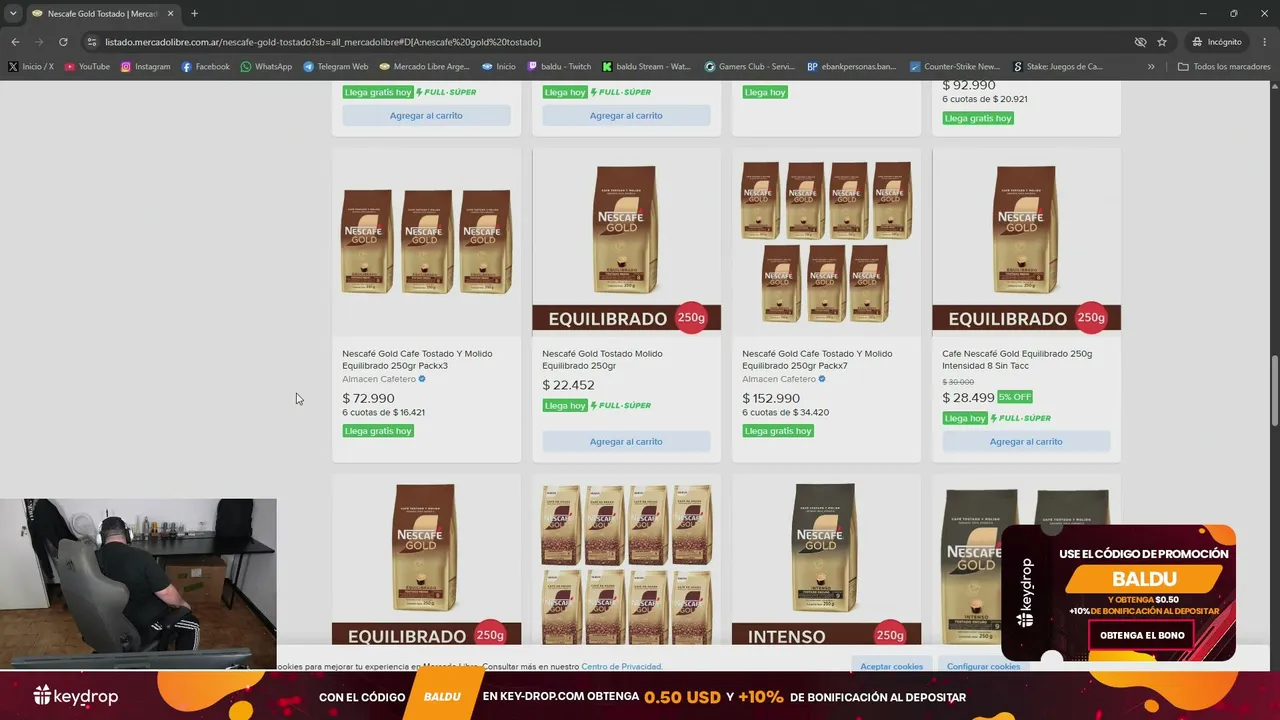
Task: Click the $92.990 price
Action: tap(969, 85)
